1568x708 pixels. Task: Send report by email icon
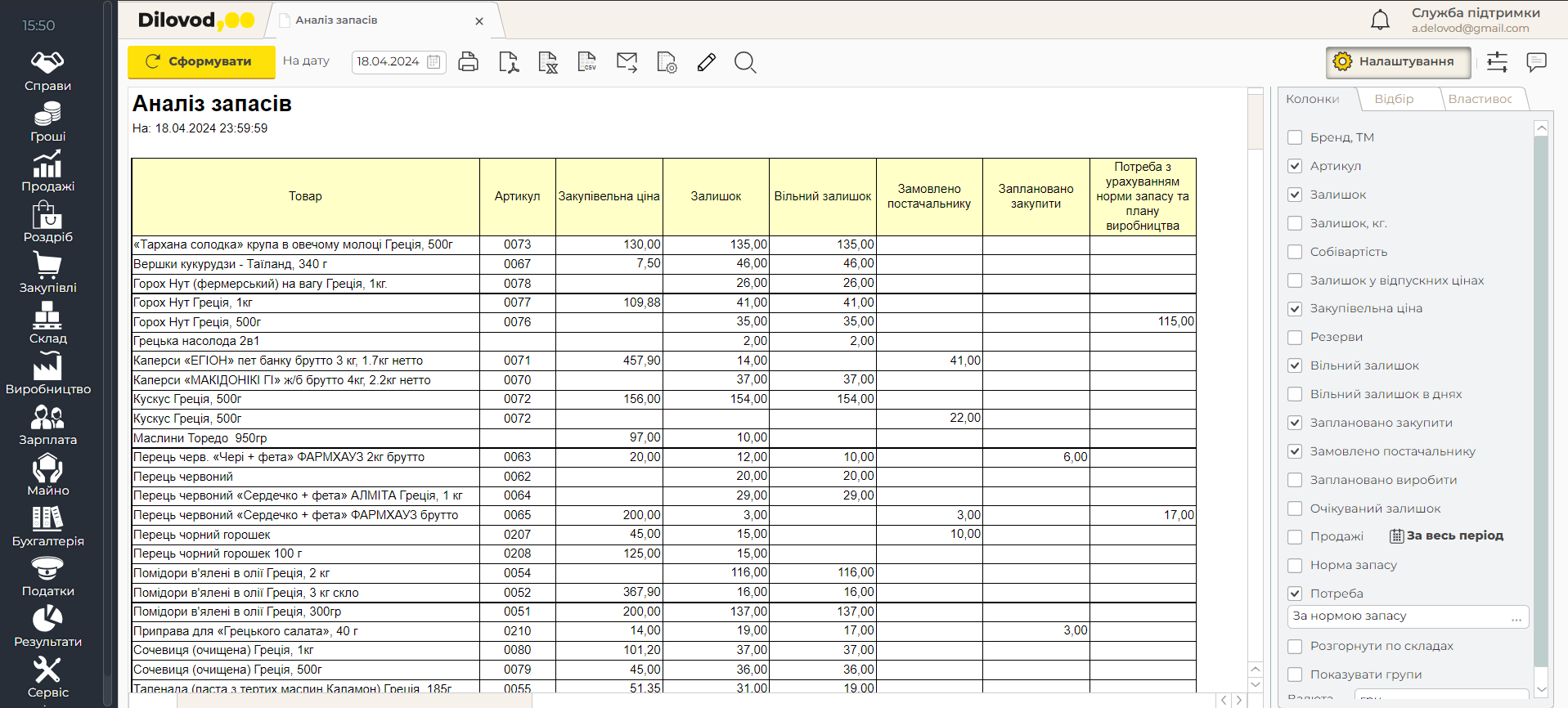pyautogui.click(x=627, y=62)
